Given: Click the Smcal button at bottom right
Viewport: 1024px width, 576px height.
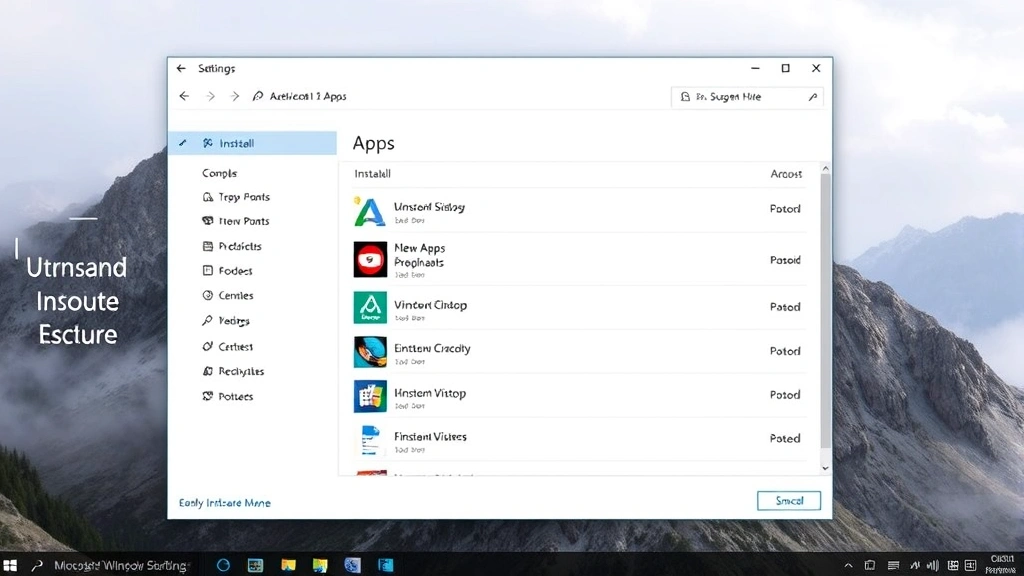Looking at the screenshot, I should click(x=789, y=499).
